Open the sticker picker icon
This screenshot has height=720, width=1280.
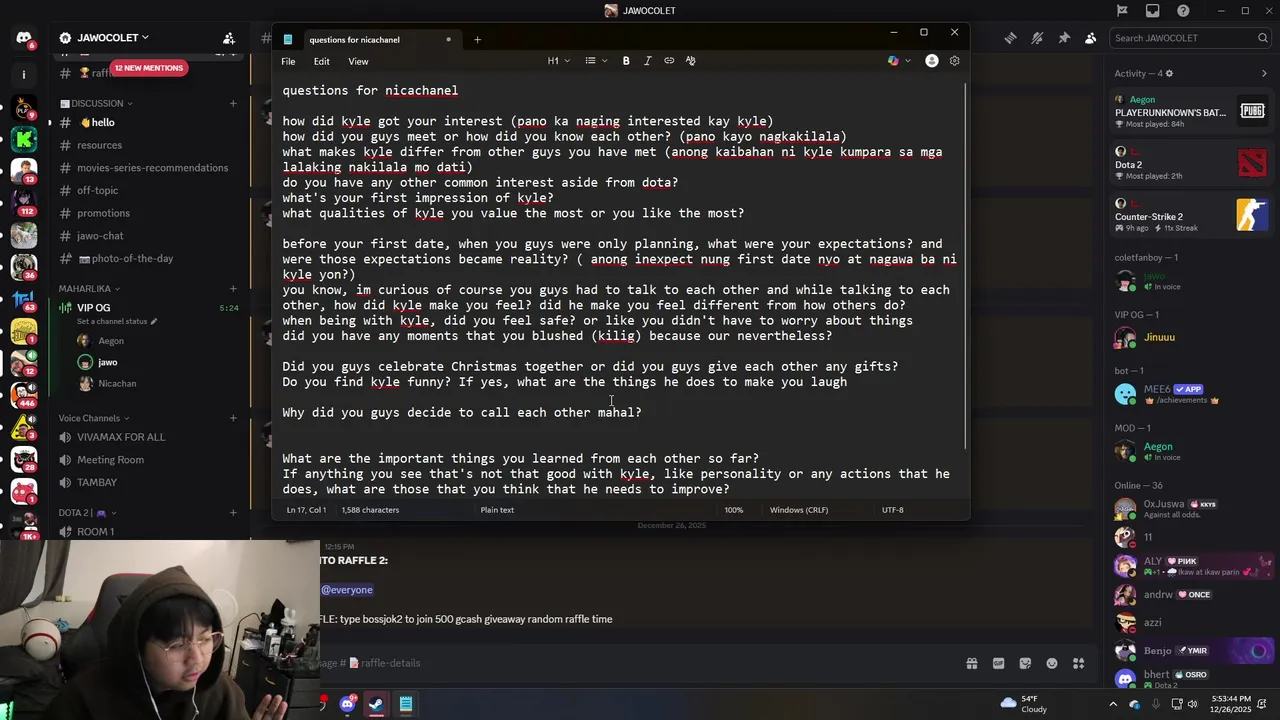pos(1025,663)
